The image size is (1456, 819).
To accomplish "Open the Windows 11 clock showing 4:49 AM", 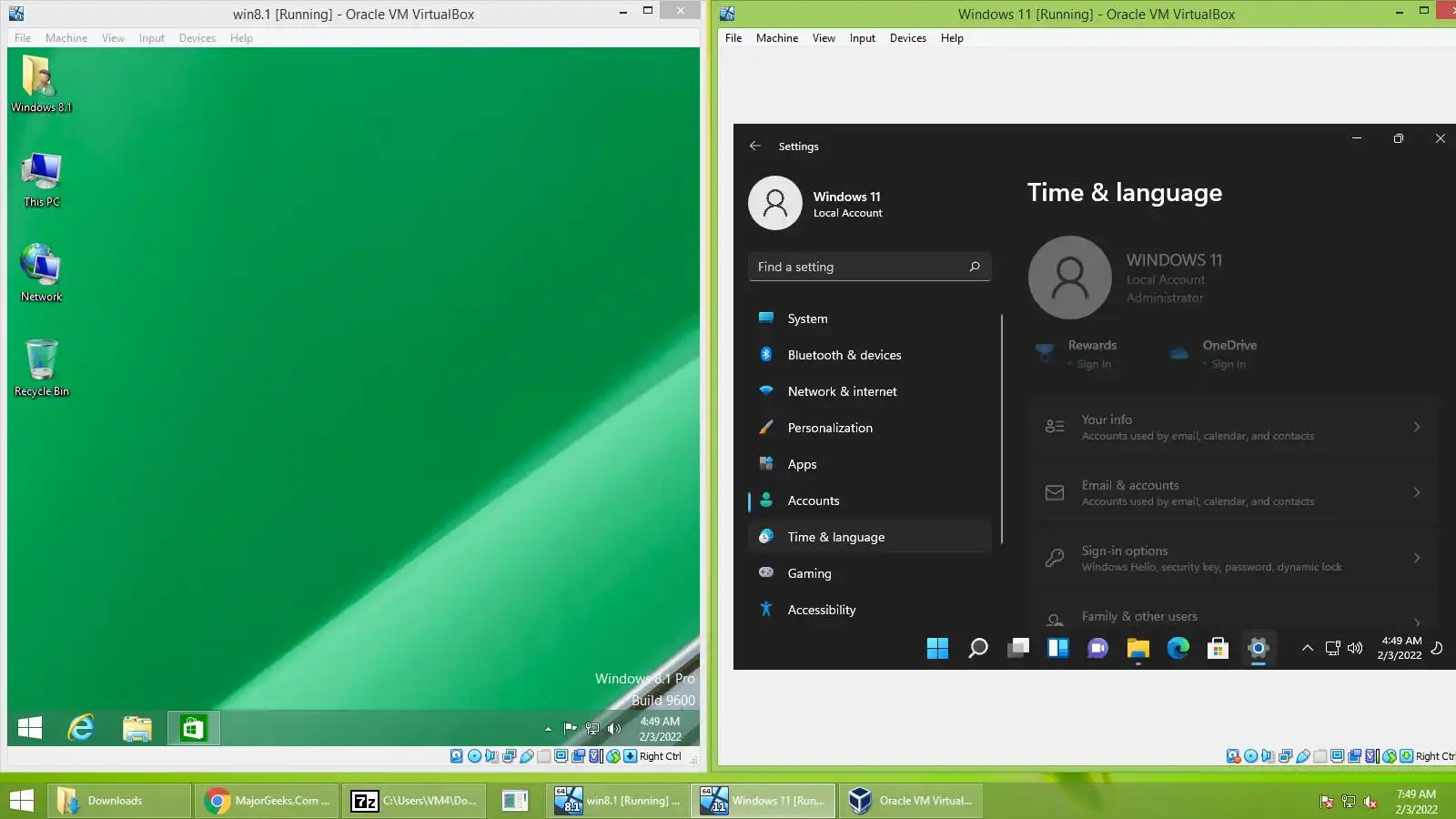I will (x=1400, y=648).
